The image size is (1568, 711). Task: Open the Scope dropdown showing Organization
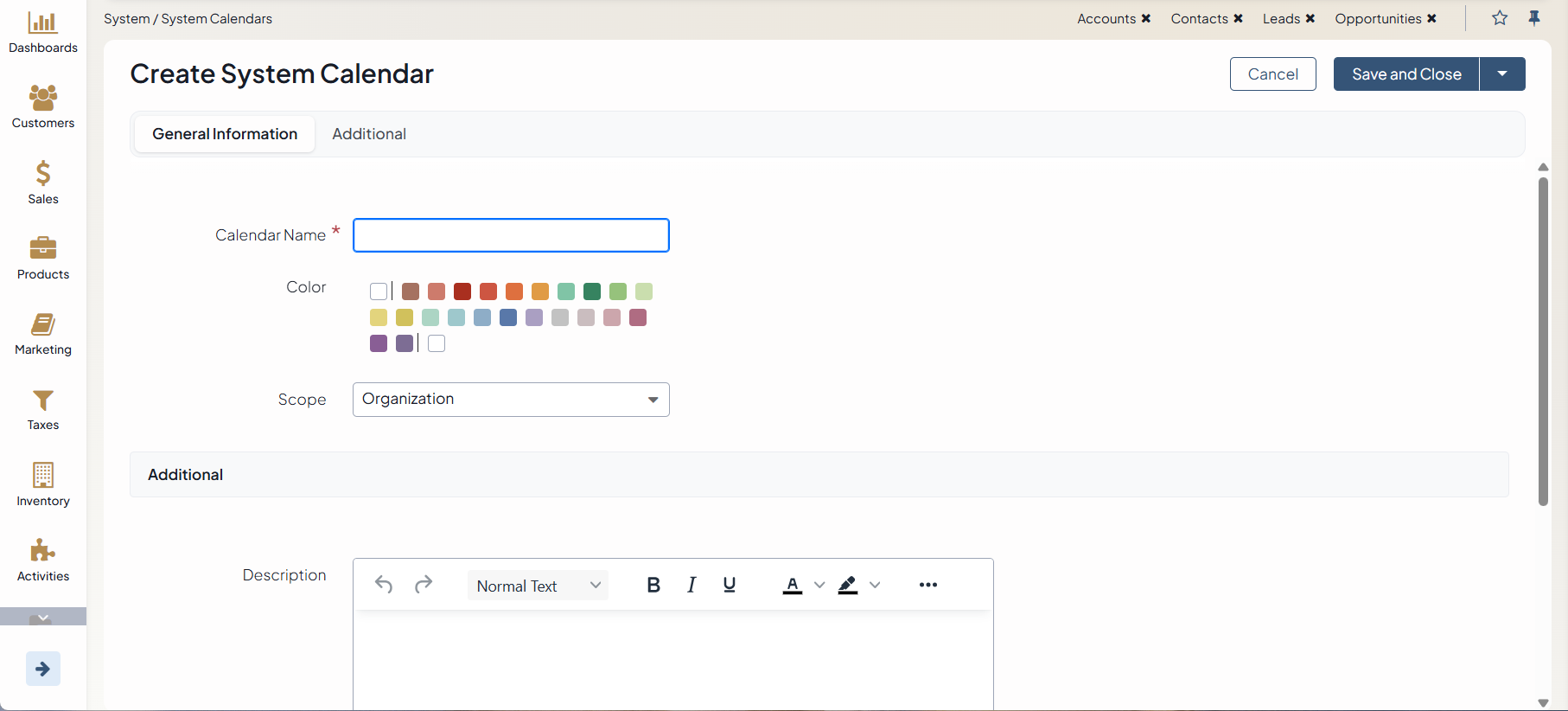pyautogui.click(x=511, y=400)
